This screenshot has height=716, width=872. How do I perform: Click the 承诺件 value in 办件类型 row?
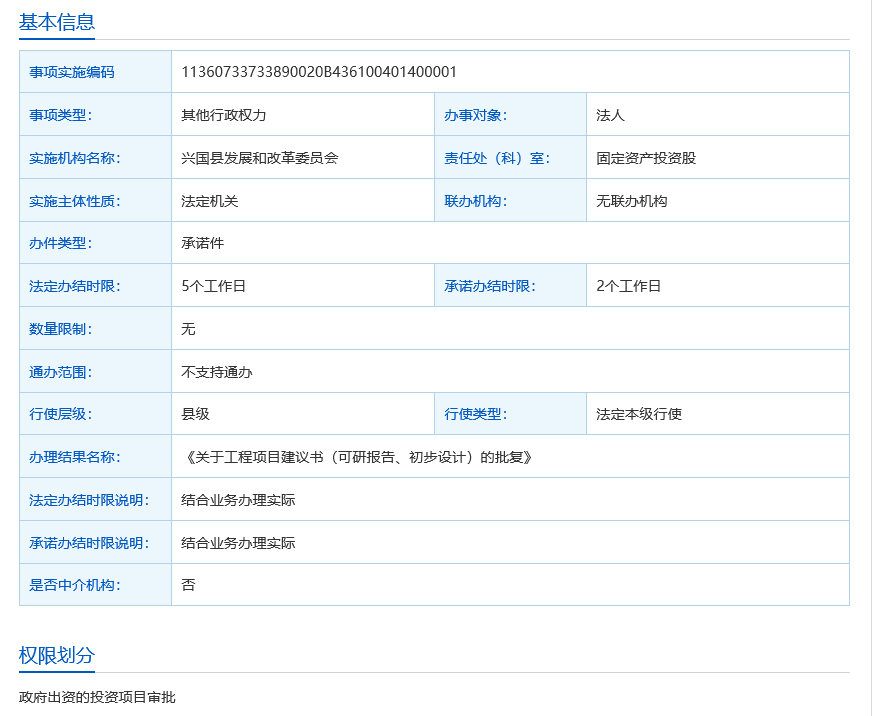(x=202, y=243)
